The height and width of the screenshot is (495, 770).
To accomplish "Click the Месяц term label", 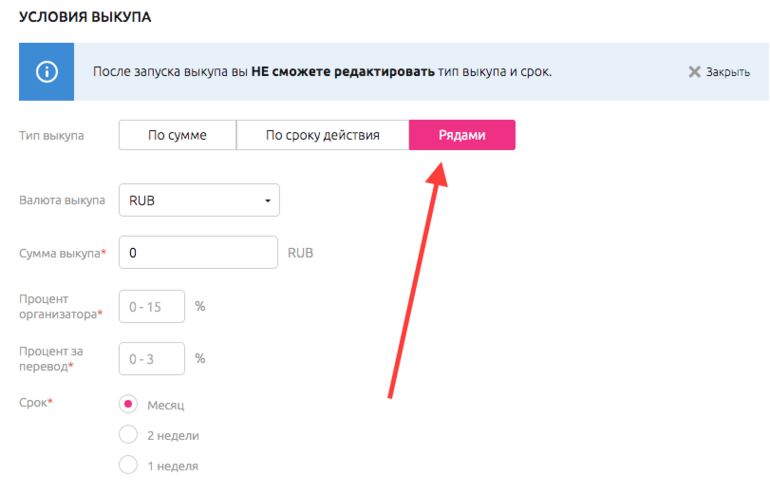I will (x=165, y=405).
